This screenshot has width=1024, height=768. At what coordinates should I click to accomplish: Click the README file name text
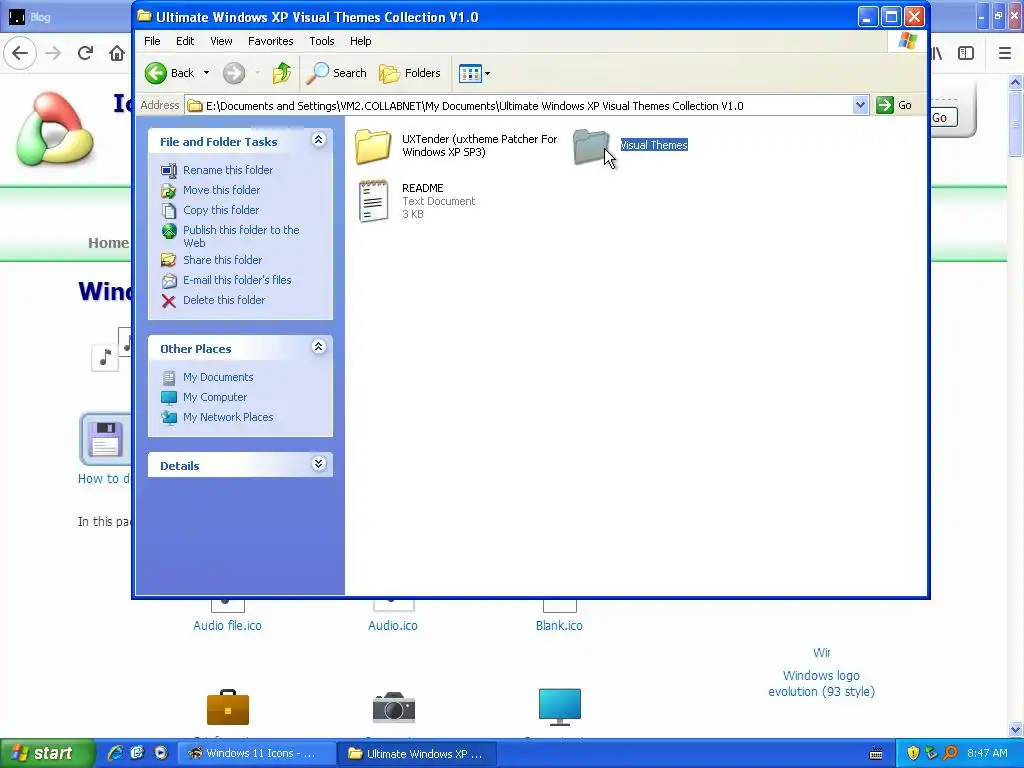tap(423, 188)
